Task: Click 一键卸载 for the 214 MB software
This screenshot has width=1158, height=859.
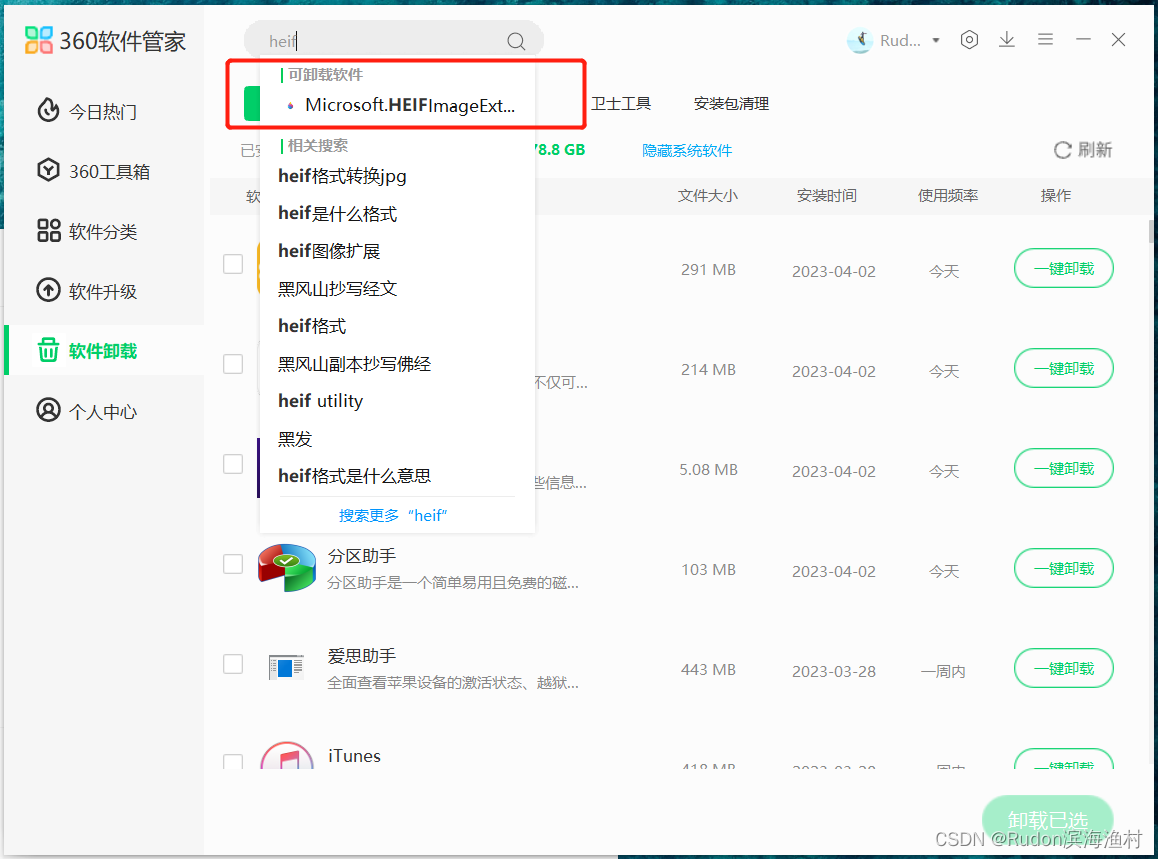Action: click(1063, 369)
